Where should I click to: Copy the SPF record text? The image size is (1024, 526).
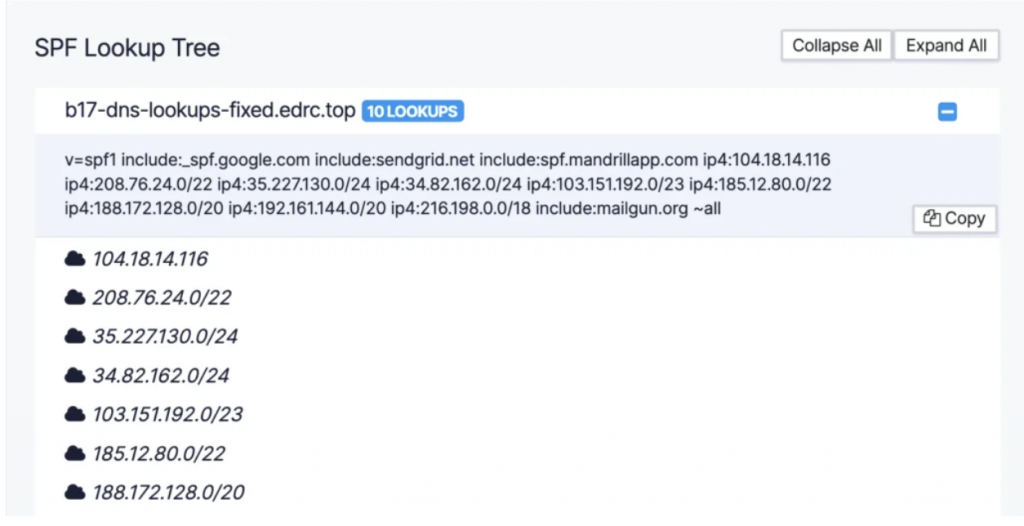pyautogui.click(x=954, y=219)
